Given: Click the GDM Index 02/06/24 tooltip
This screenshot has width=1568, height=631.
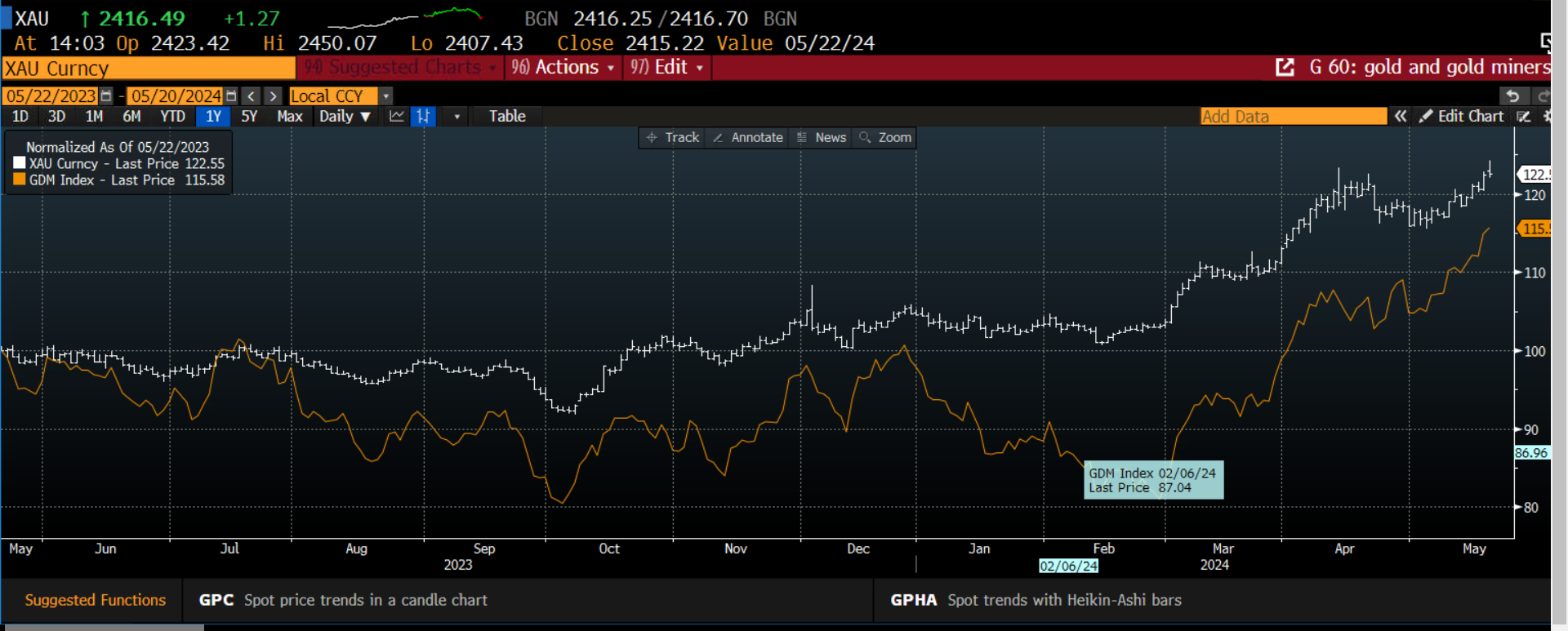Looking at the screenshot, I should [x=1153, y=480].
